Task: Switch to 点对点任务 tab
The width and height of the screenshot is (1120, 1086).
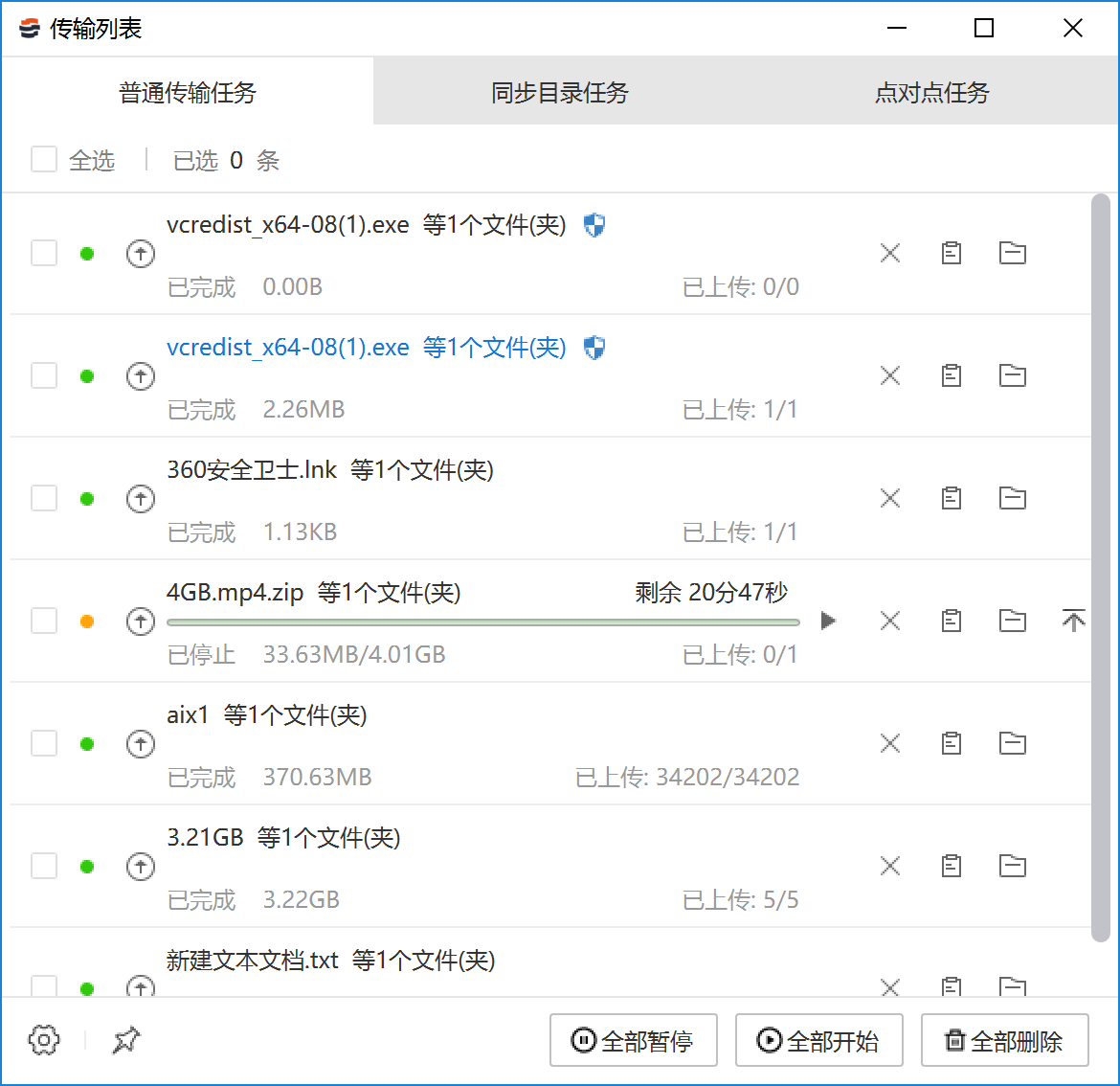Action: click(x=931, y=93)
